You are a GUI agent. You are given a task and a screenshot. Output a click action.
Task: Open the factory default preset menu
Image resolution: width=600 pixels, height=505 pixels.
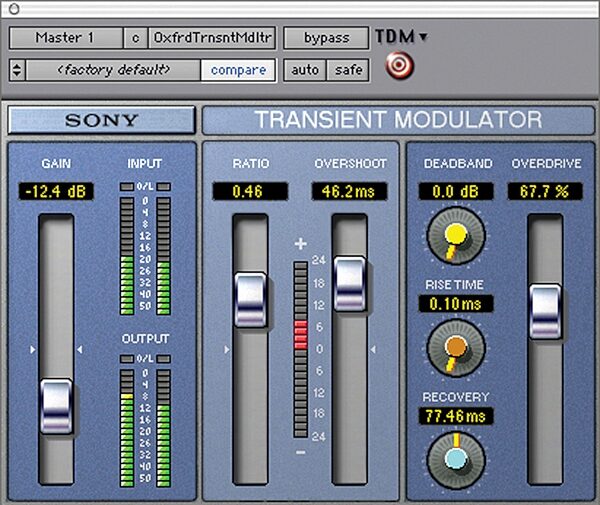pos(113,70)
